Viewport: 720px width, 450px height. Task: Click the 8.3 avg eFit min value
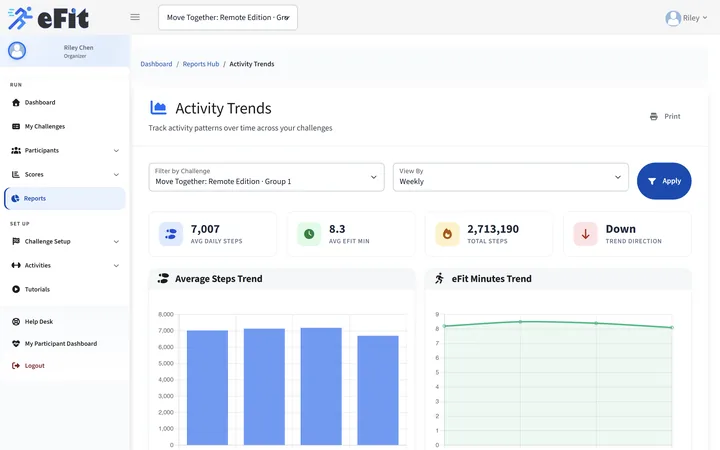(337, 229)
